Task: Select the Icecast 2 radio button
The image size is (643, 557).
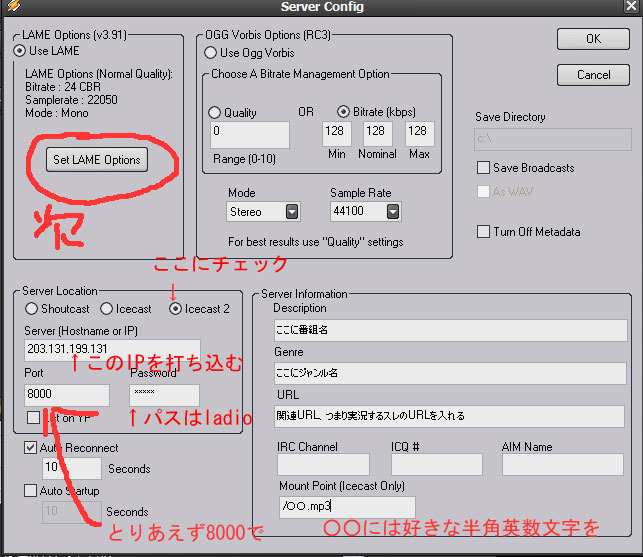Action: (x=176, y=309)
